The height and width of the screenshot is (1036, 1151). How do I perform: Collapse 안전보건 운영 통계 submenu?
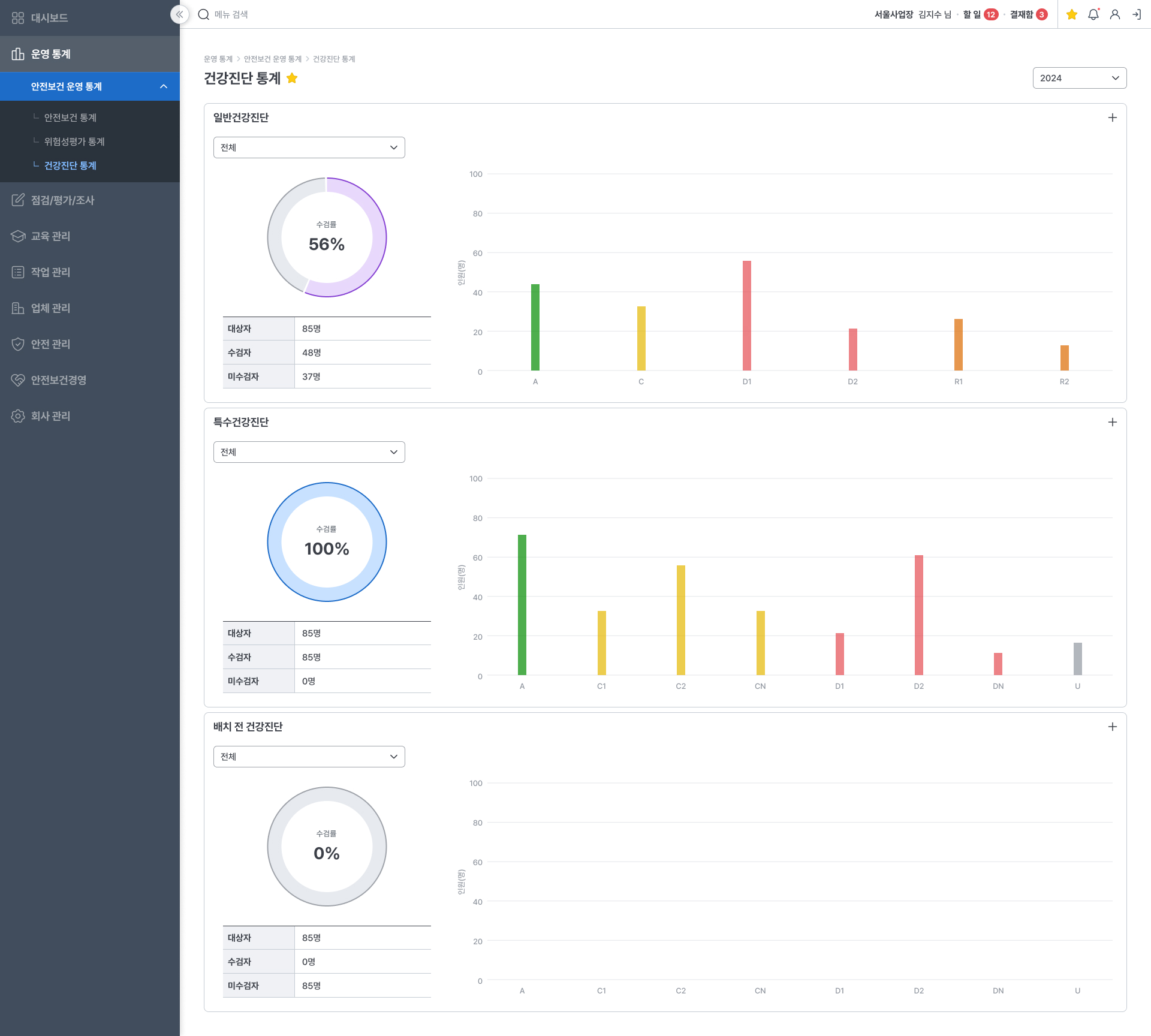pyautogui.click(x=163, y=87)
